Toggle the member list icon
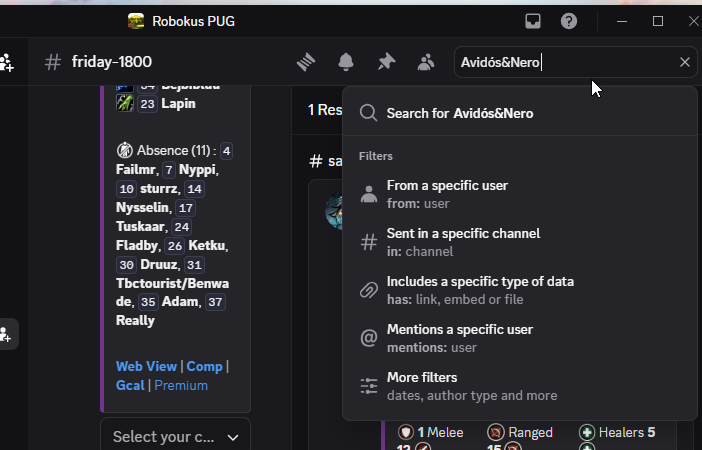This screenshot has height=450, width=702. 426,62
